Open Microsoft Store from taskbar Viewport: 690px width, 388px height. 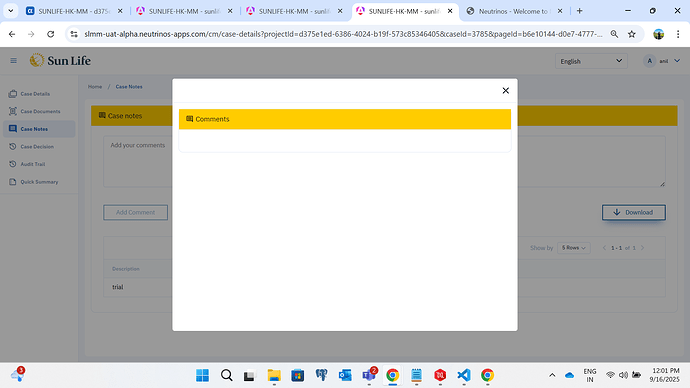click(x=297, y=375)
